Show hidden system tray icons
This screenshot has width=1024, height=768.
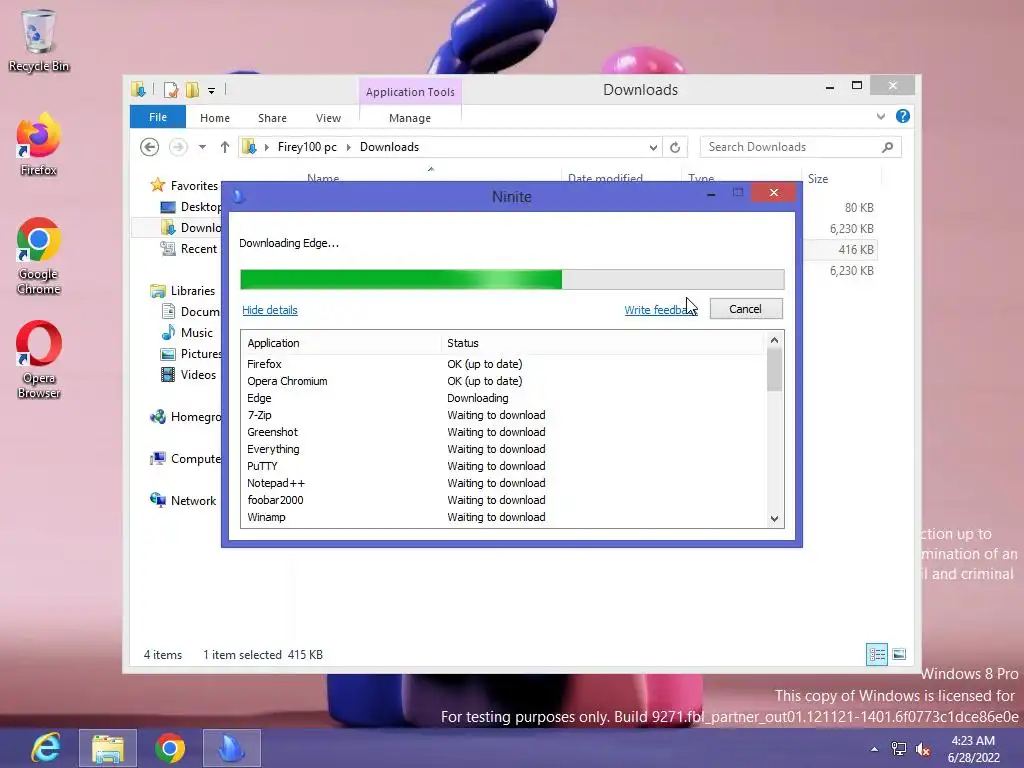(x=874, y=749)
